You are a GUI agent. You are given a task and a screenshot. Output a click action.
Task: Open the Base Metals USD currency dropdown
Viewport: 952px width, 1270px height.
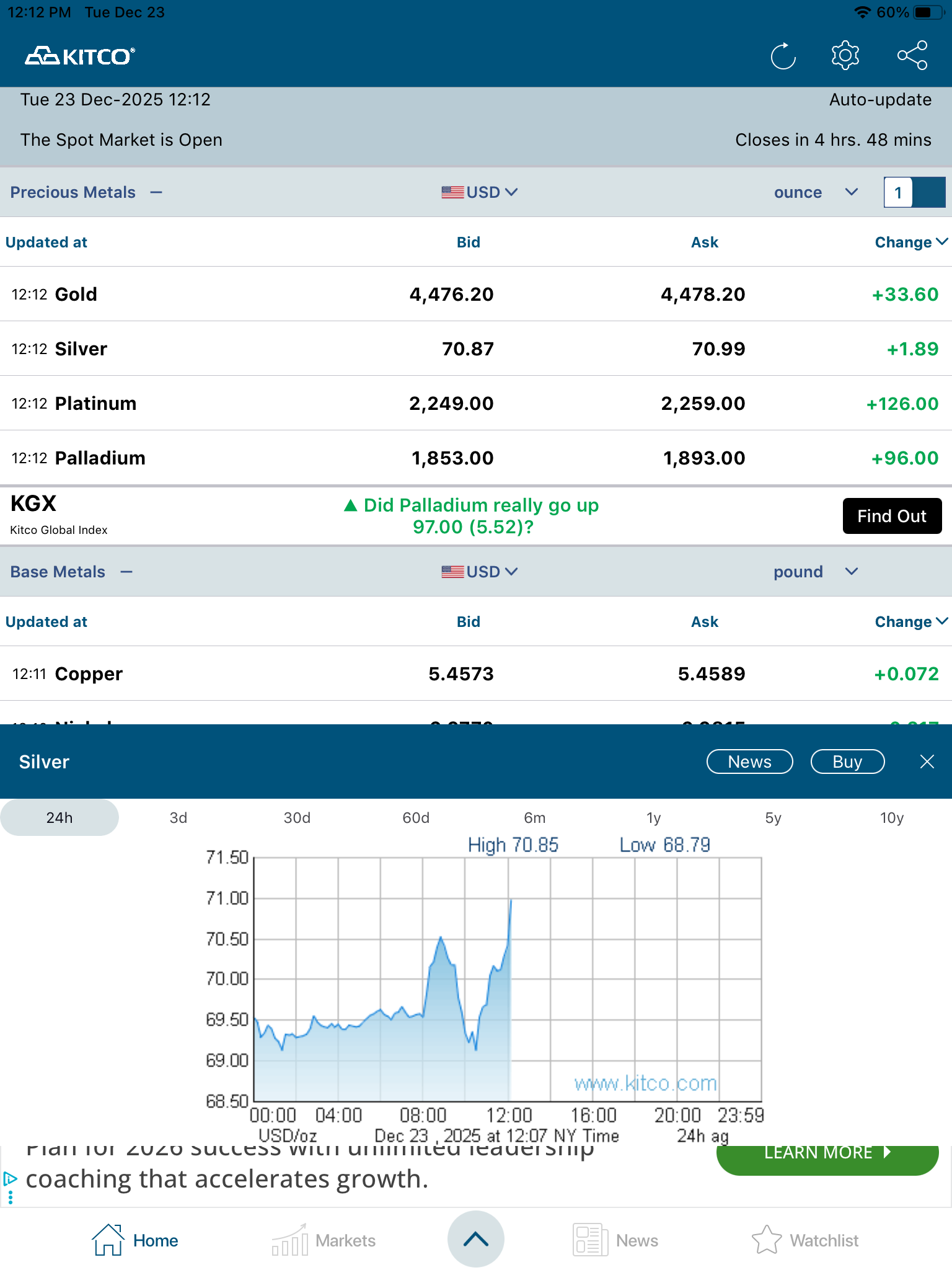coord(480,572)
